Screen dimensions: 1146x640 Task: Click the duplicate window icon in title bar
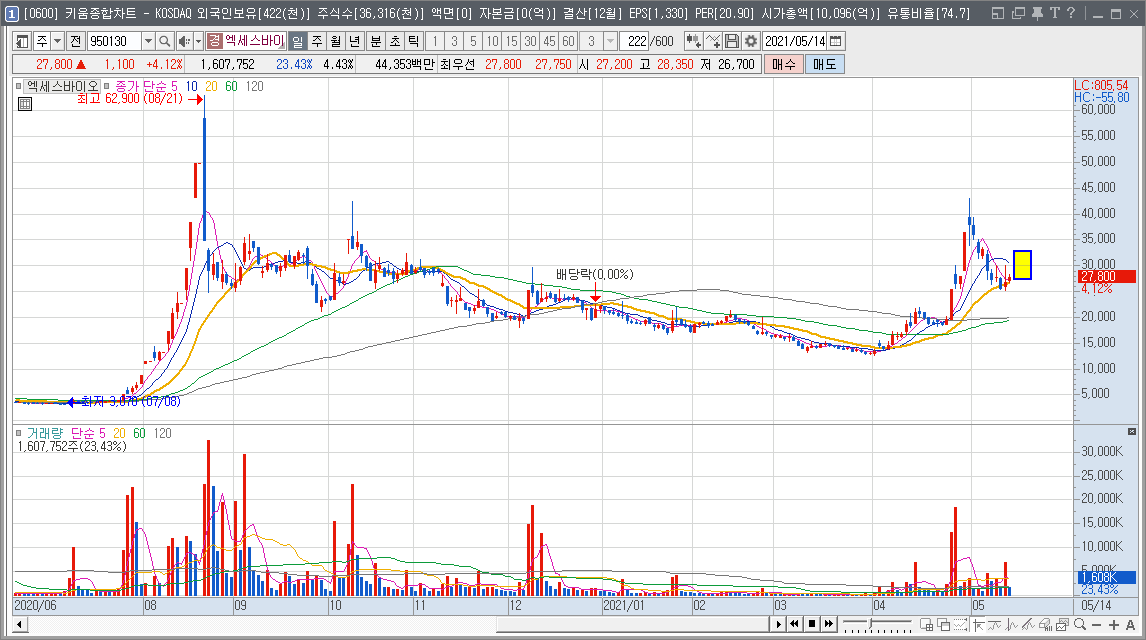1018,13
